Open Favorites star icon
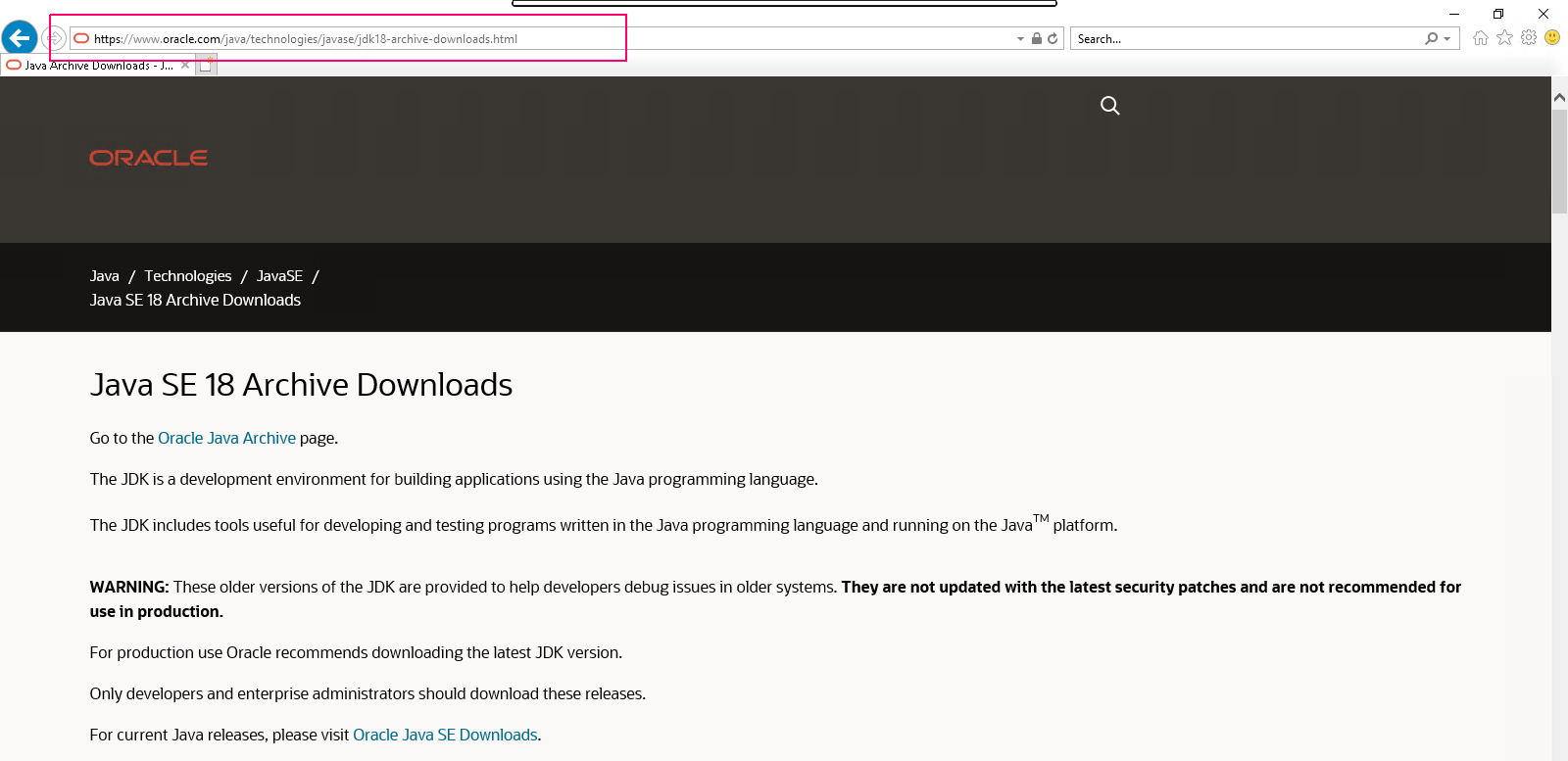 point(1505,37)
